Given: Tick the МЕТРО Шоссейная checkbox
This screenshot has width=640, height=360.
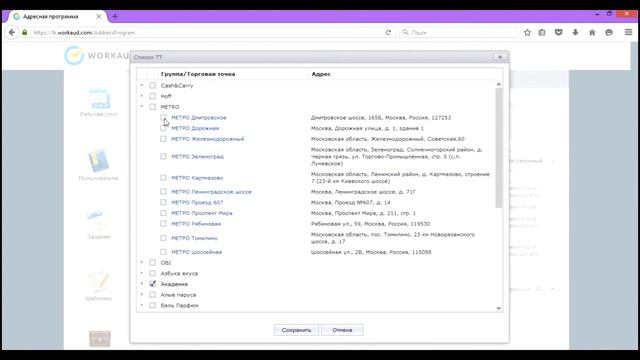Looking at the screenshot, I should (163, 252).
